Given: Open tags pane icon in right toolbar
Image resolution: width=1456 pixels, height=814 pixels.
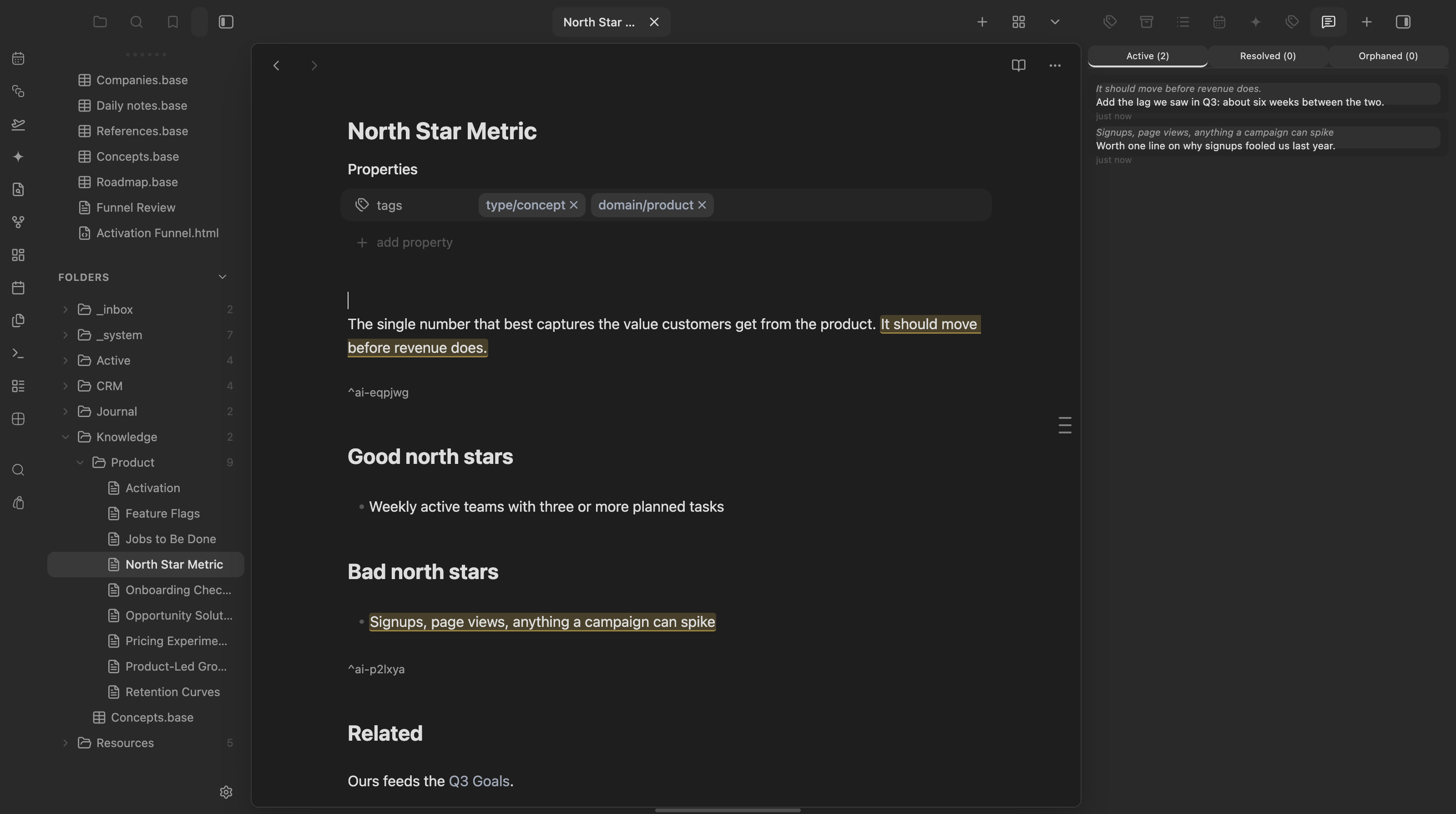Looking at the screenshot, I should (x=1110, y=22).
